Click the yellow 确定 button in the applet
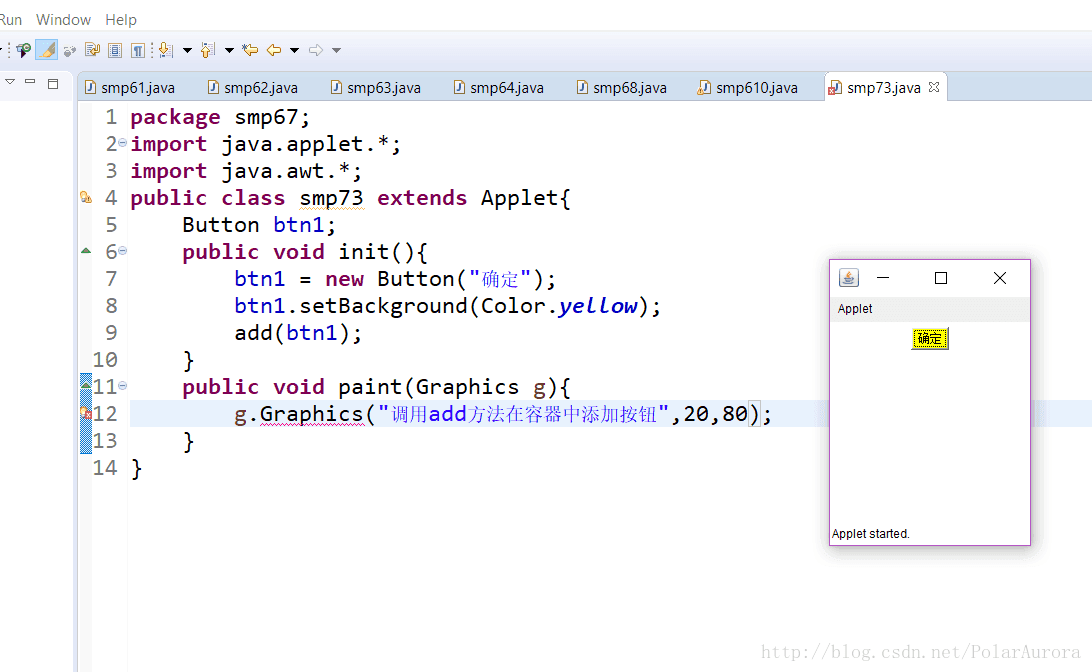The image size is (1092, 672). [930, 339]
